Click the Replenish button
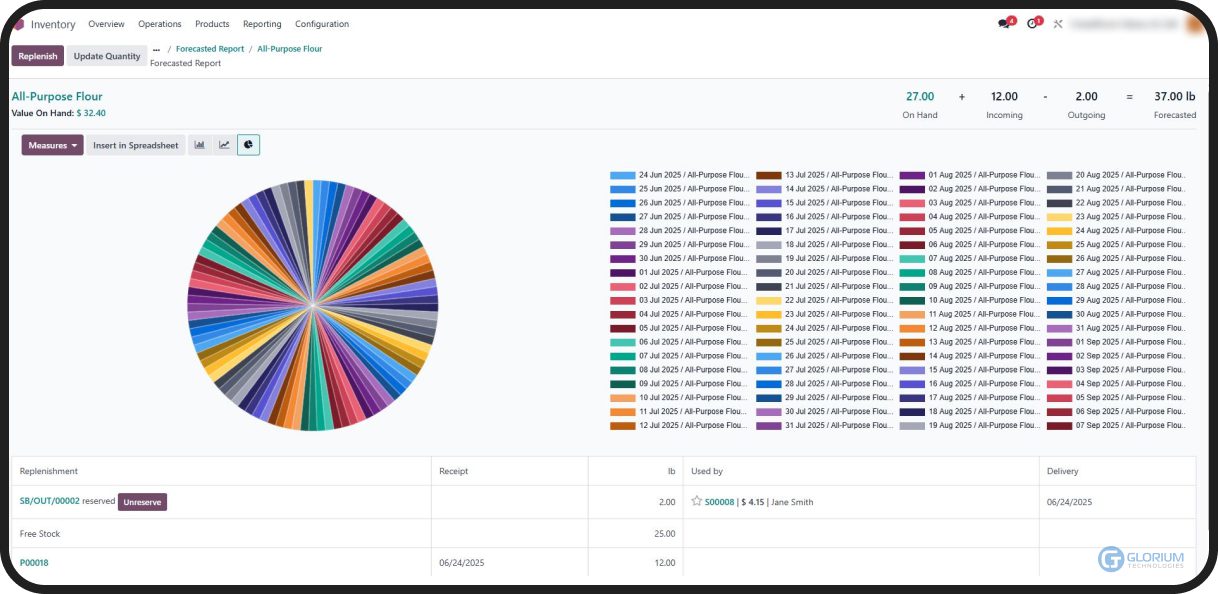Viewport: 1218px width, 594px height. coord(38,56)
